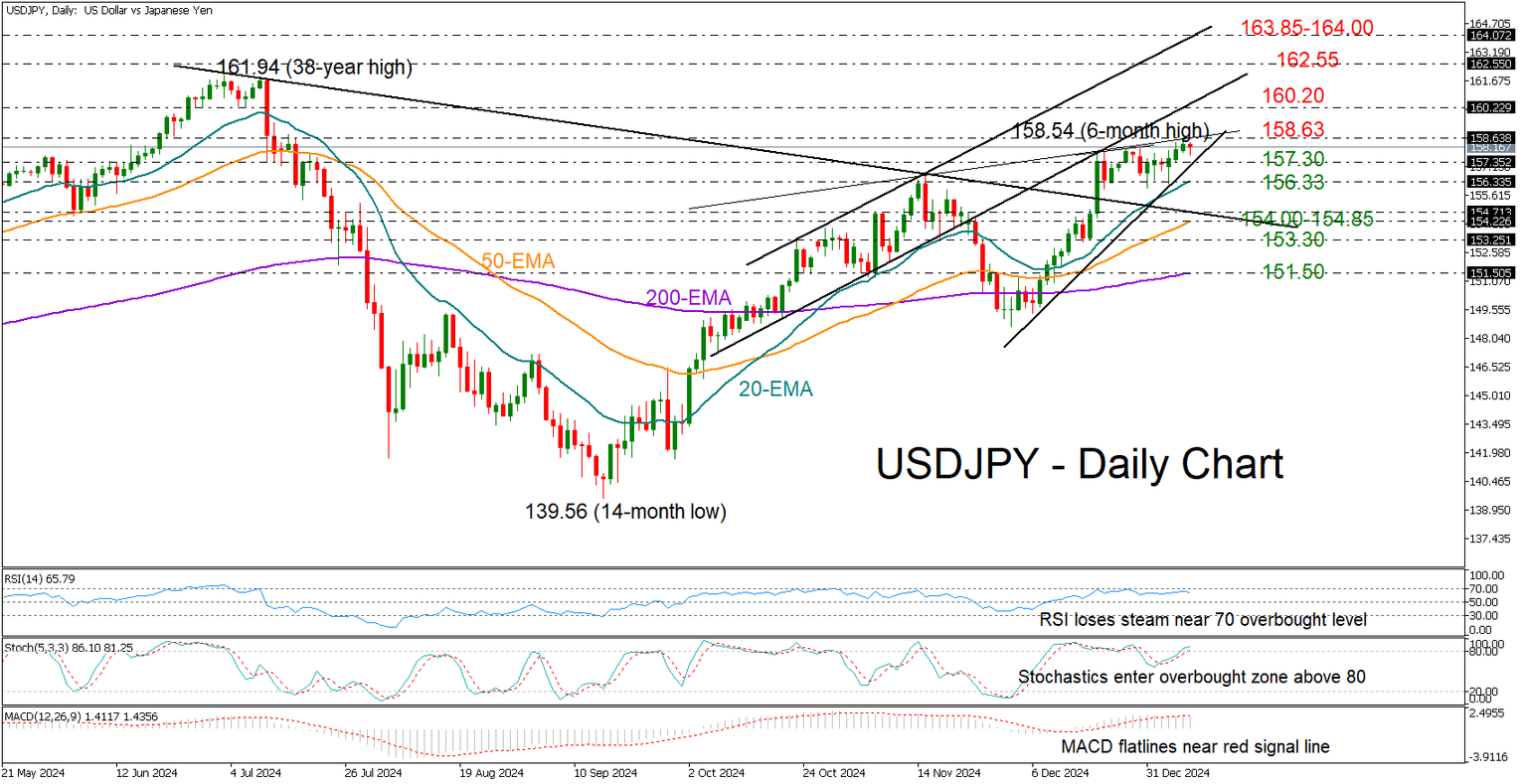Select the red "160.20" resistance label
This screenshot has height=784, width=1527.
click(x=1295, y=95)
